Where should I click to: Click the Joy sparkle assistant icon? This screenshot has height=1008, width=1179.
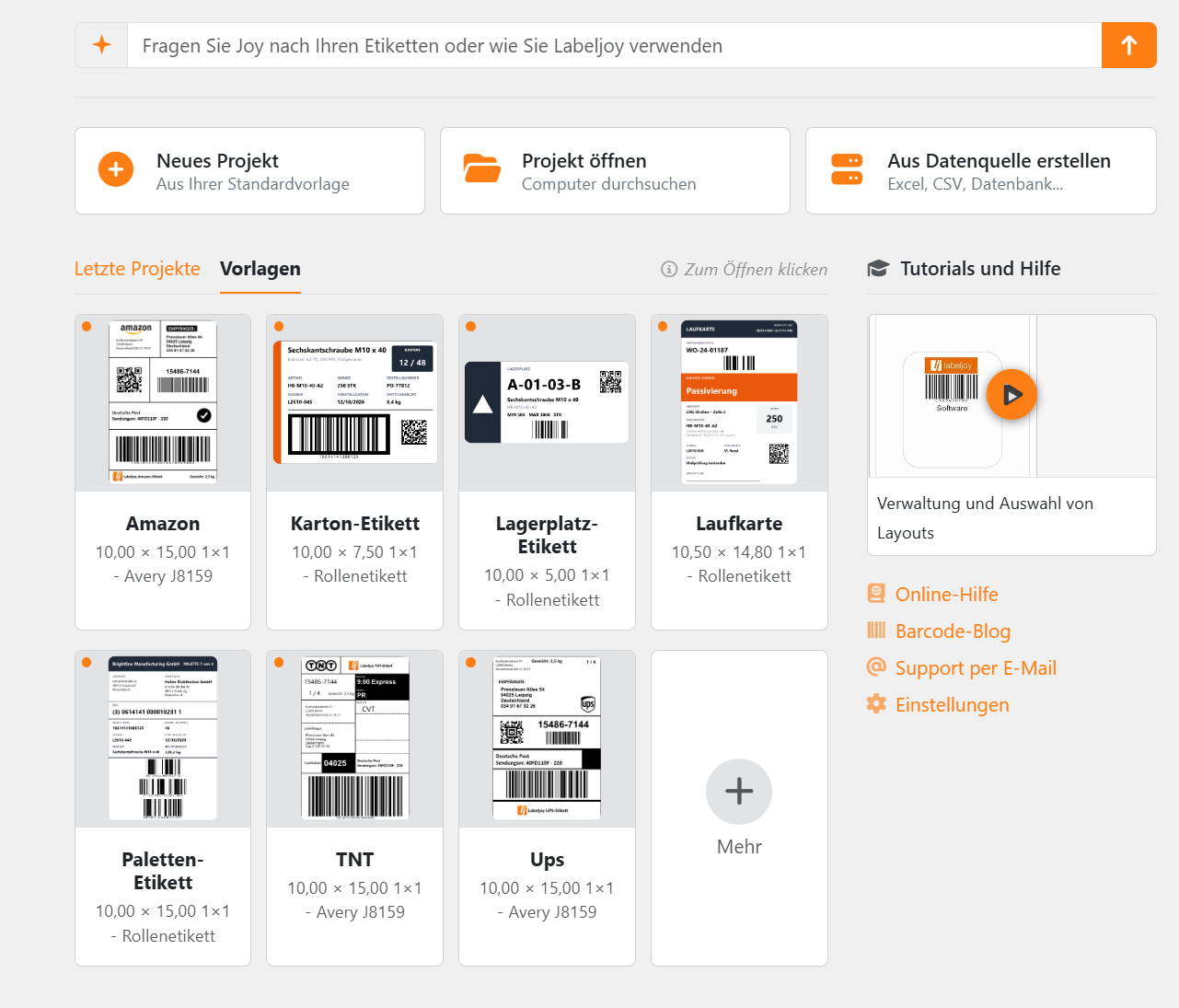(x=102, y=45)
